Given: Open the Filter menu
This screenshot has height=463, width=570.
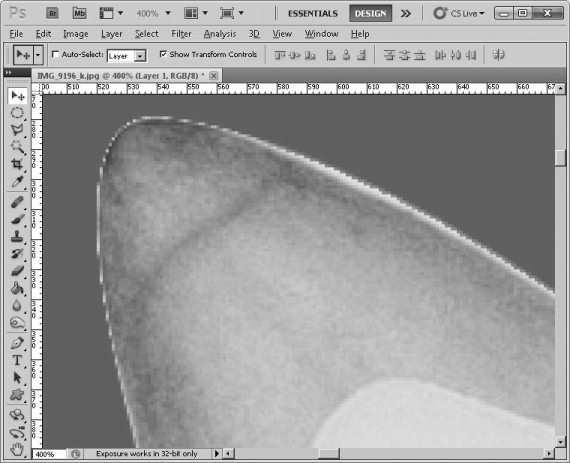Looking at the screenshot, I should pyautogui.click(x=181, y=34).
